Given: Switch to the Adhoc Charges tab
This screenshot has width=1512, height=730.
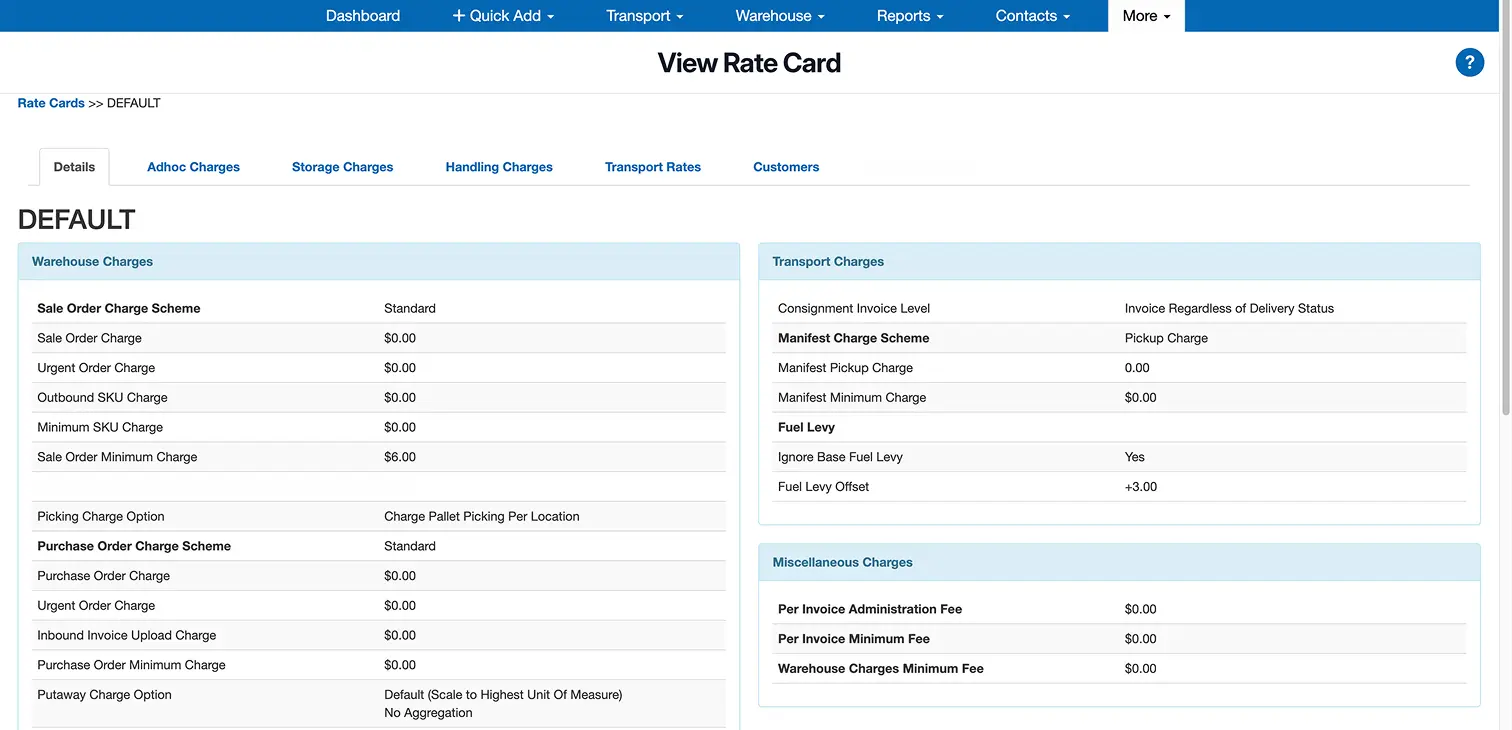Looking at the screenshot, I should tap(193, 167).
